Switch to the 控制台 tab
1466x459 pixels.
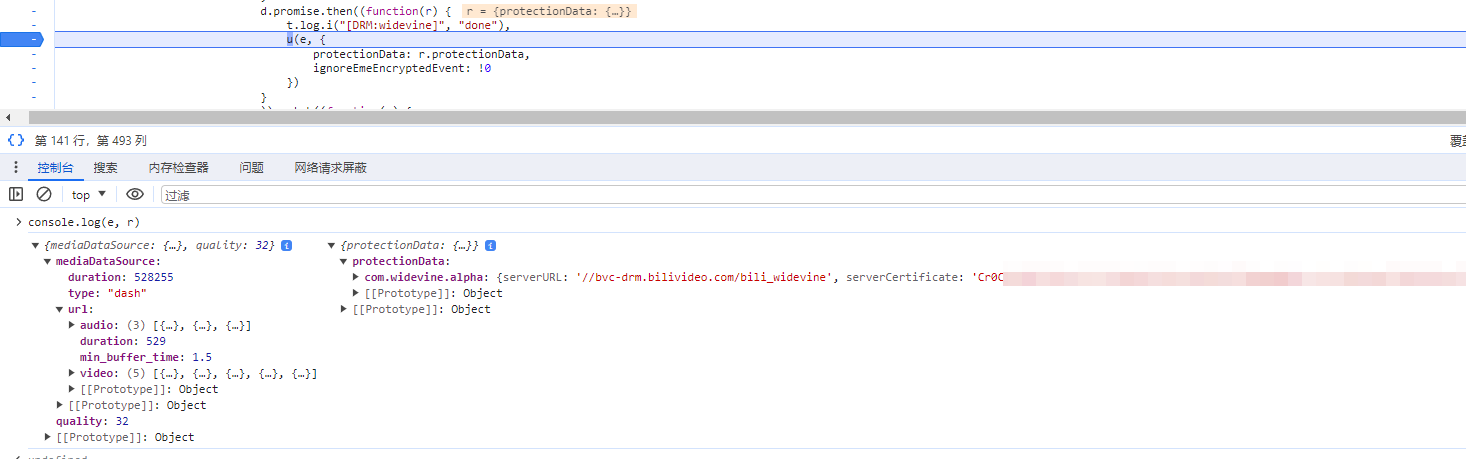(x=55, y=168)
